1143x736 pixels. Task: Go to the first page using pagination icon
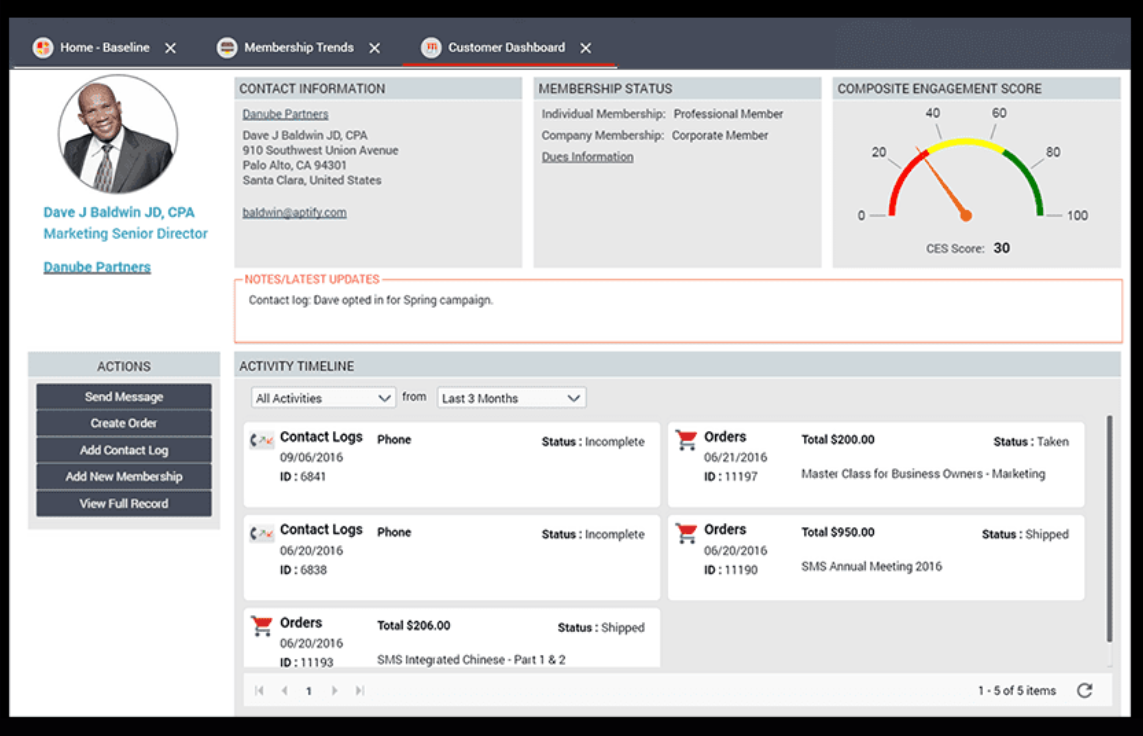tap(258, 689)
